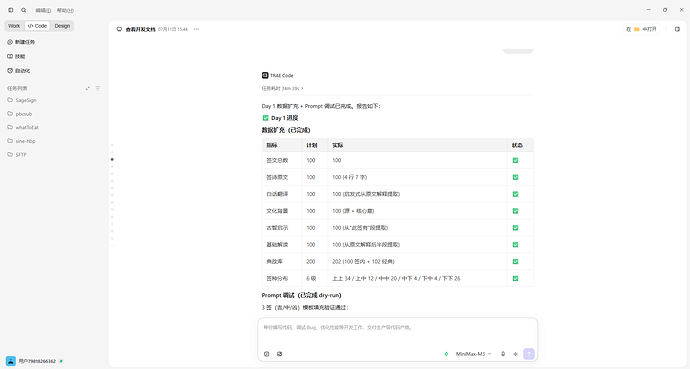
Task: Minimize the application window
Action: pyautogui.click(x=649, y=10)
